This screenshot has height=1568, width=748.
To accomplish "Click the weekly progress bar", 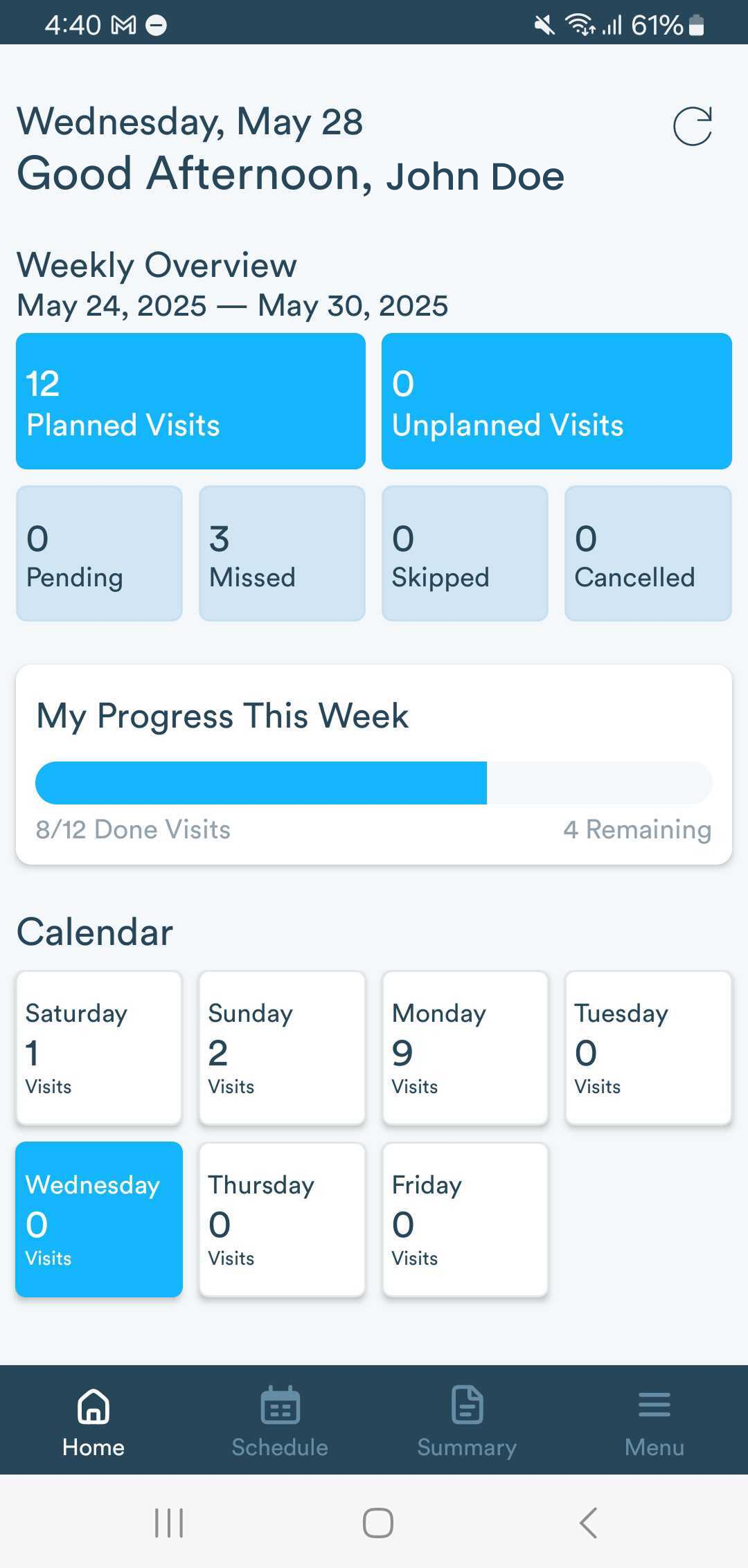I will coord(374,783).
